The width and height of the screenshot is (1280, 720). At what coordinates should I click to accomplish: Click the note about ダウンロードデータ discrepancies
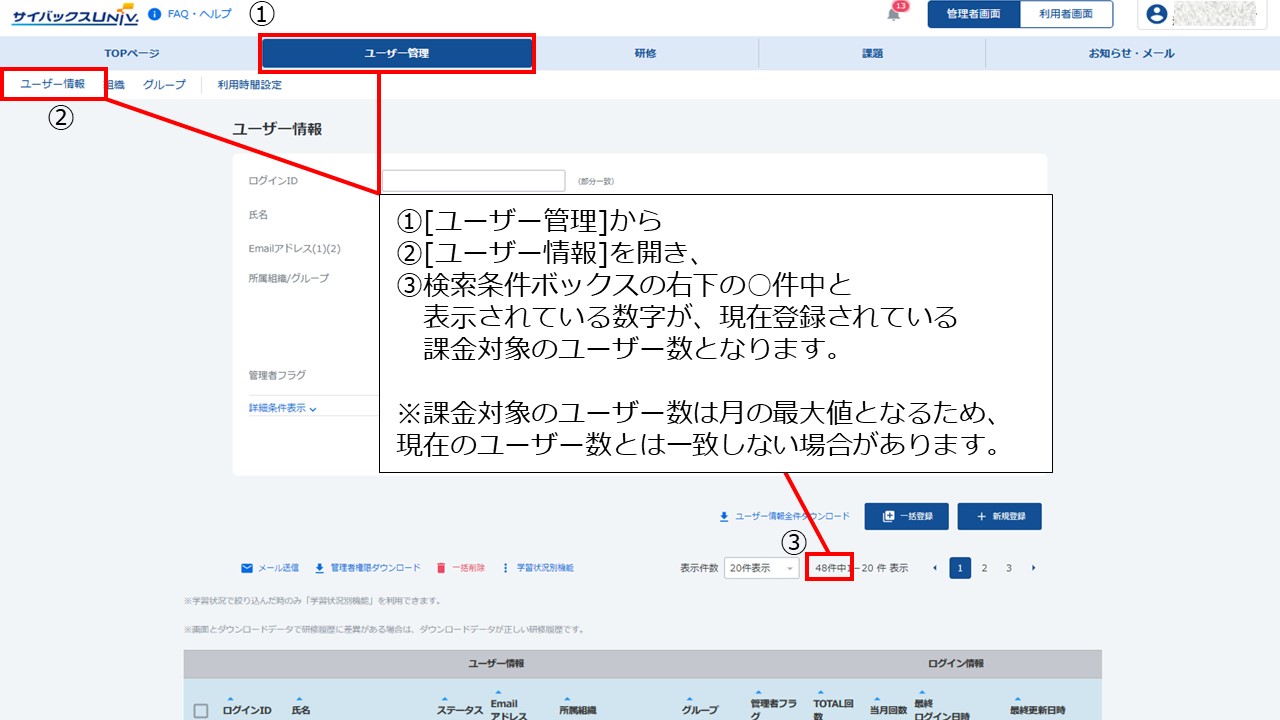pyautogui.click(x=384, y=630)
